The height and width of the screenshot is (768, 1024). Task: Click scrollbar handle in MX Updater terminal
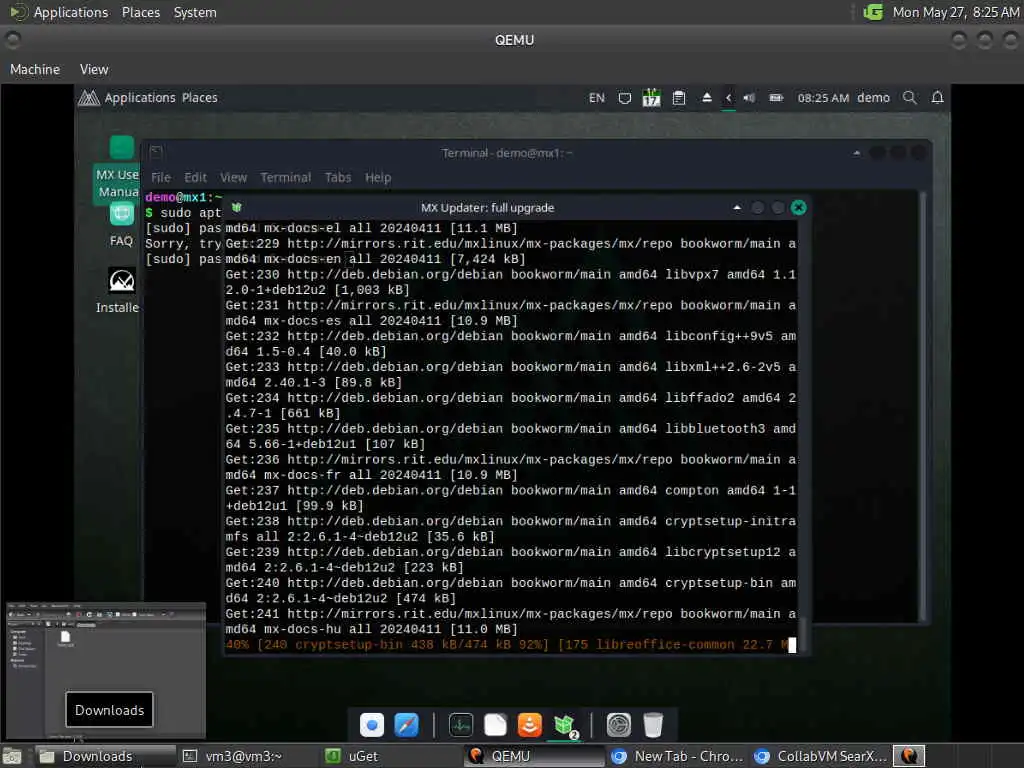click(x=803, y=634)
